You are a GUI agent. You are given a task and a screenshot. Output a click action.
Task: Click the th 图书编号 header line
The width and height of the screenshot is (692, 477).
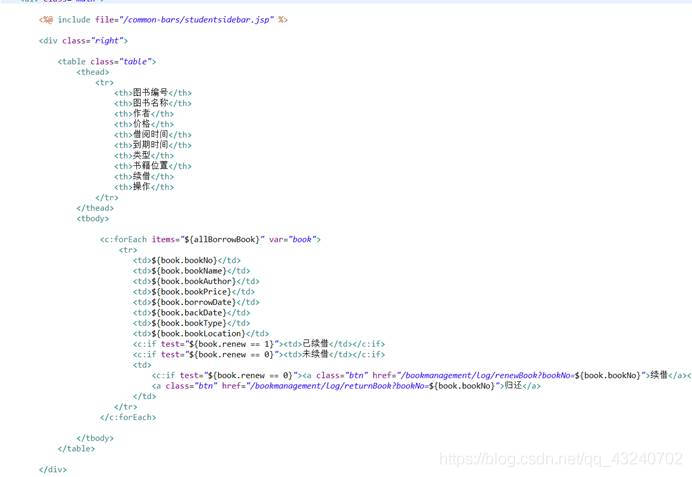coord(153,93)
